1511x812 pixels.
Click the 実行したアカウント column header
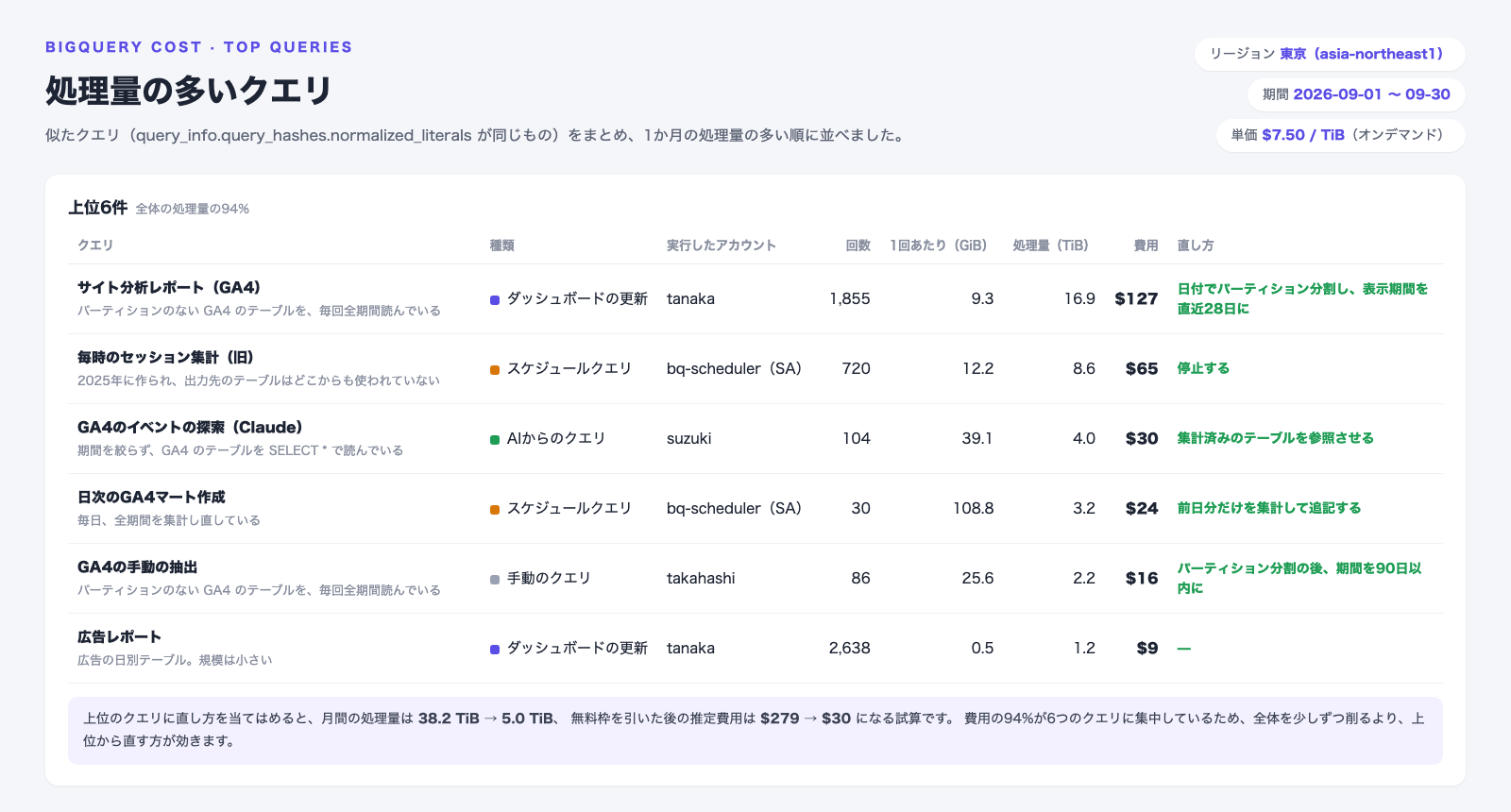[722, 245]
